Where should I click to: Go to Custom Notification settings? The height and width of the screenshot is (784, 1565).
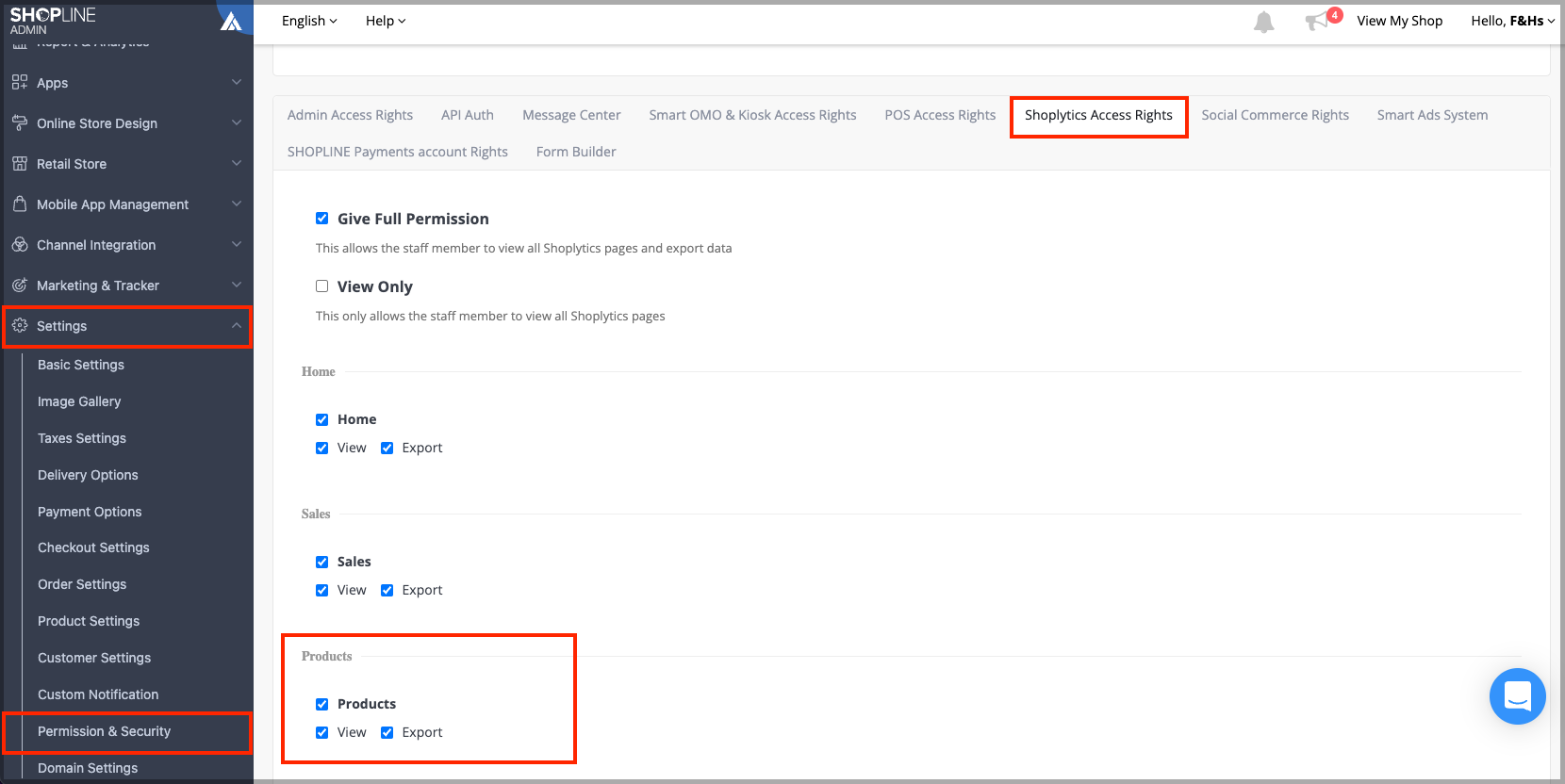pos(98,694)
